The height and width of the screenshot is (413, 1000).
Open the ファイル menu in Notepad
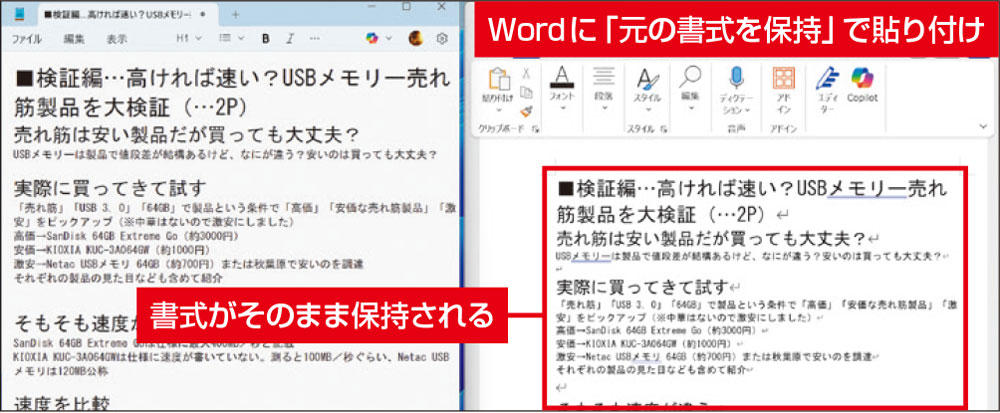pos(27,39)
